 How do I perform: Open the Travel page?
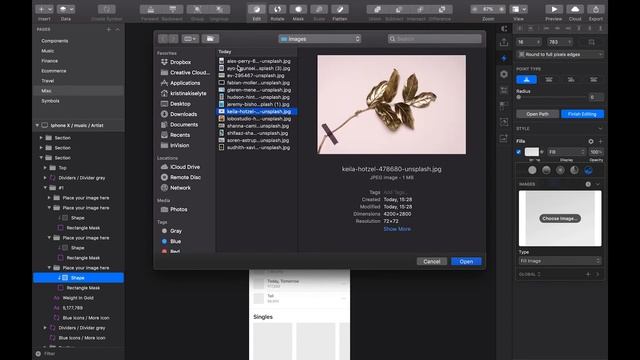click(47, 81)
